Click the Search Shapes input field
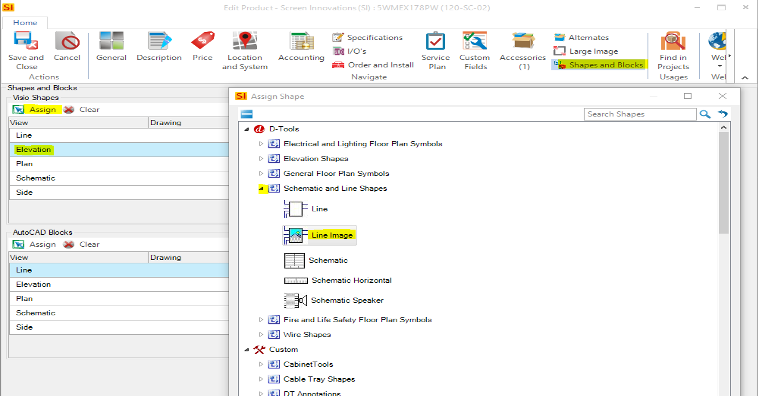This screenshot has height=396, width=758. click(640, 114)
